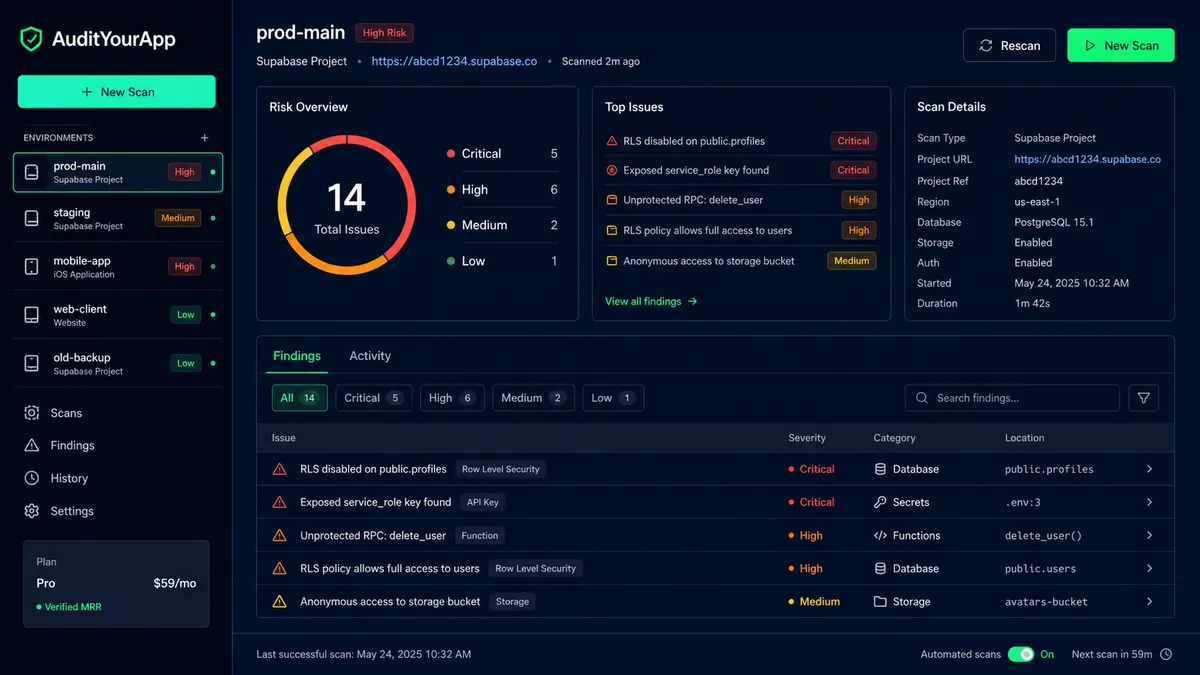Click Top Issues icon for Unprotected RPC
Screen dimensions: 1200x675
612,200
